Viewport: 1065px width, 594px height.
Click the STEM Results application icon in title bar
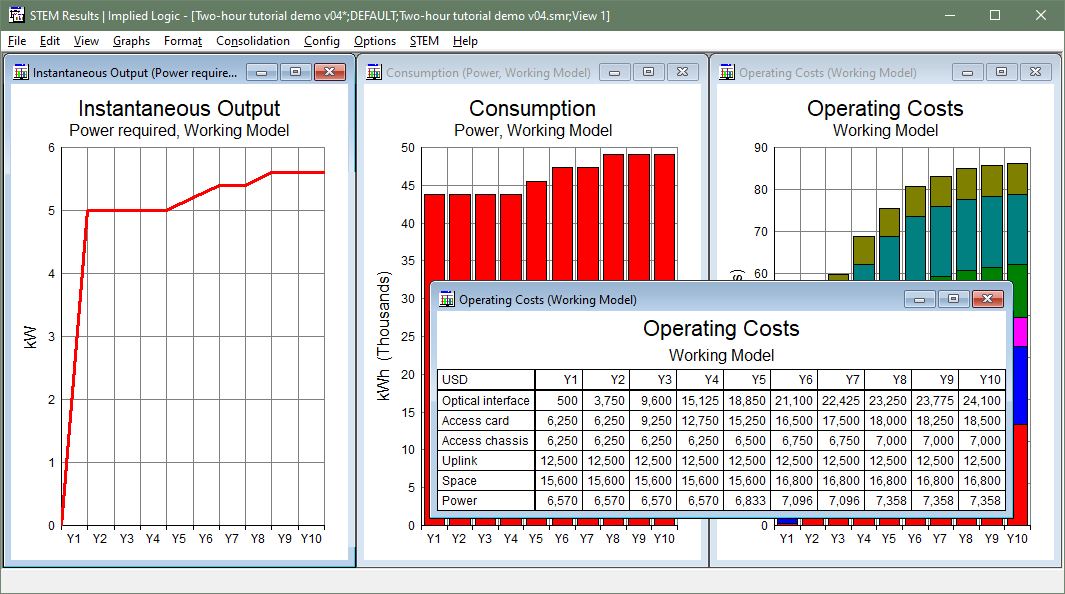(16, 15)
